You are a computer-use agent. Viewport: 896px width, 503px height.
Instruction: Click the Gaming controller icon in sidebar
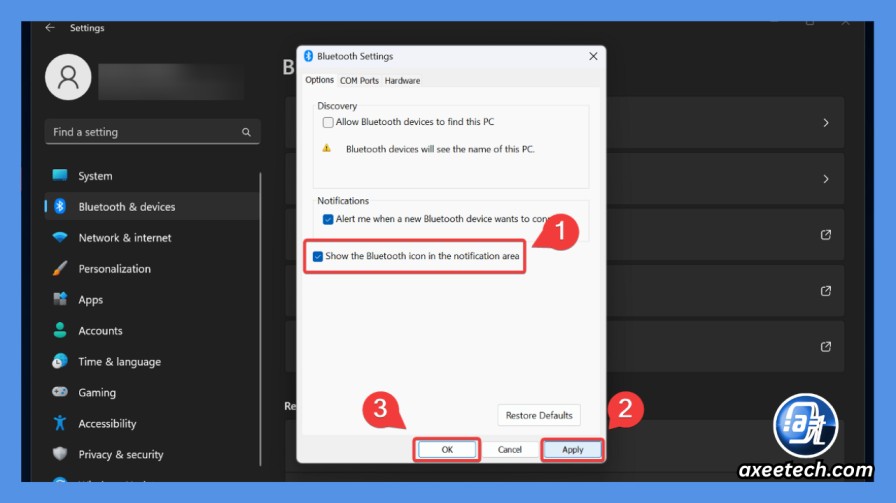click(60, 392)
